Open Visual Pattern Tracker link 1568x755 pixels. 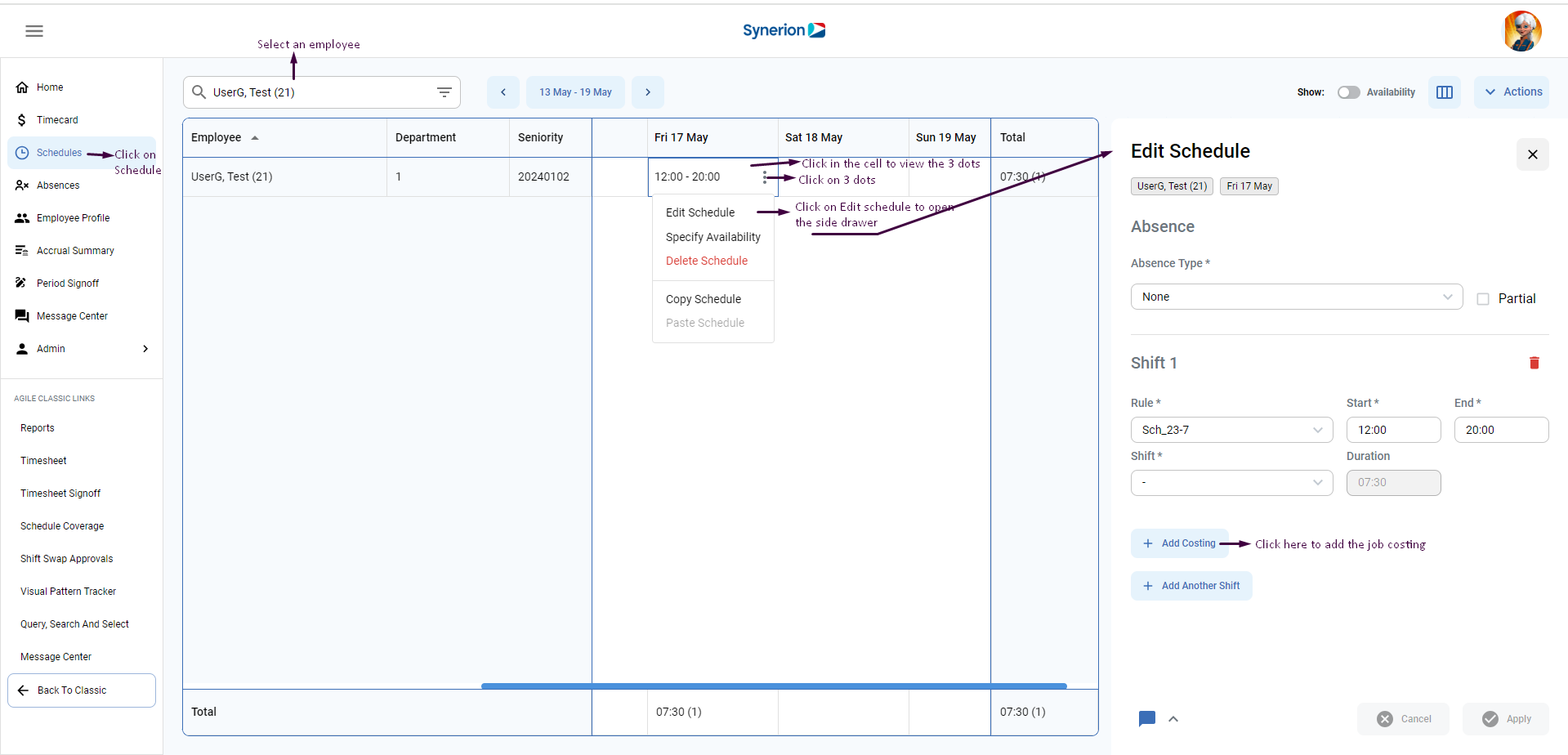click(x=69, y=592)
